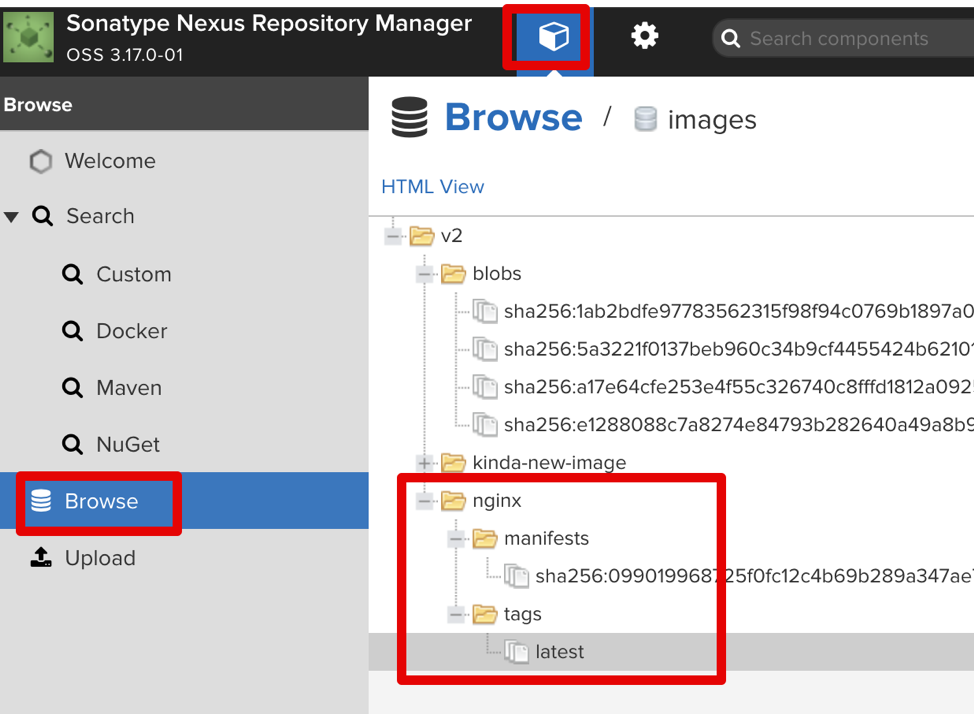Open NuGet search

[128, 444]
